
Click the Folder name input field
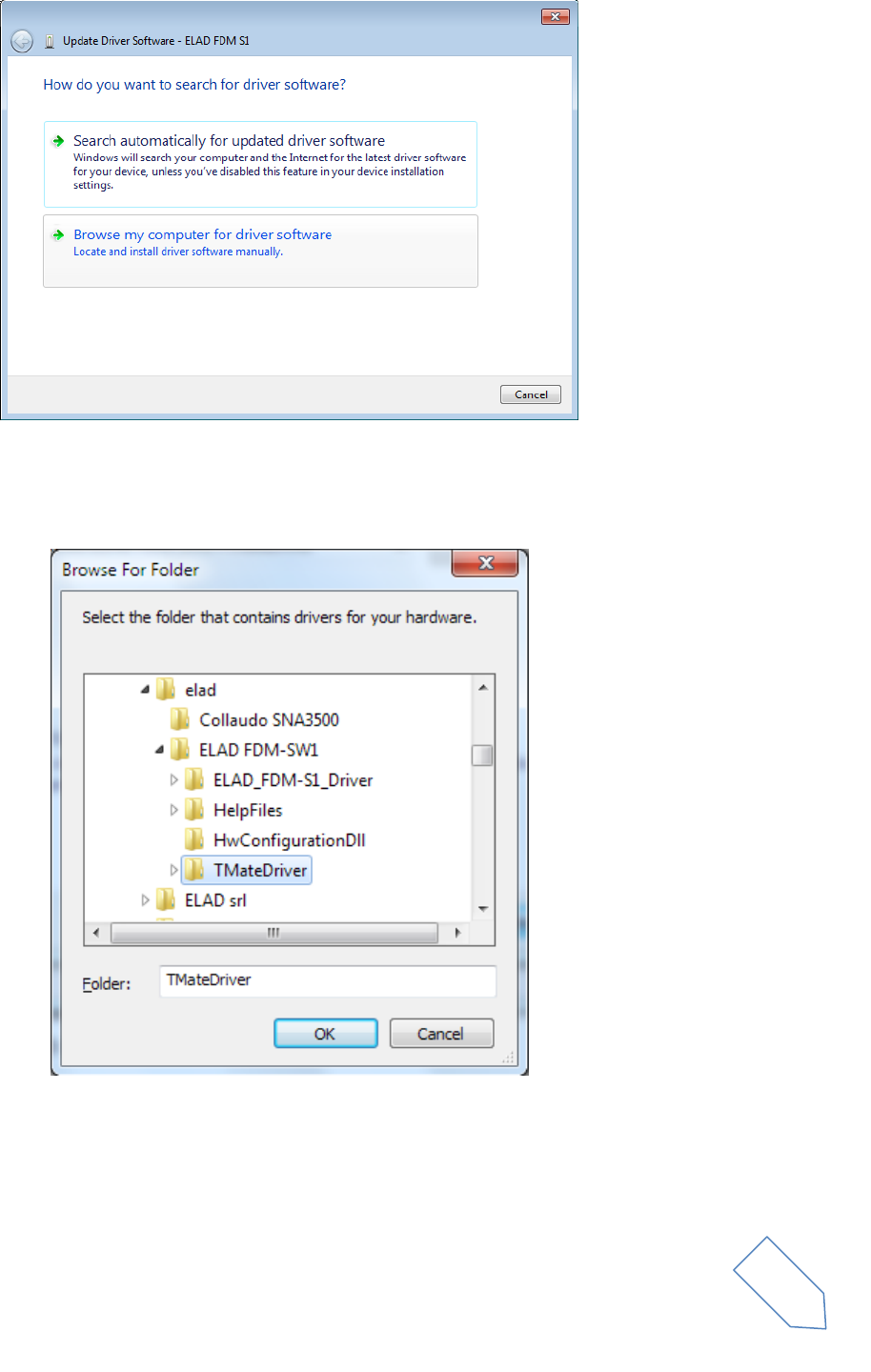pos(328,980)
